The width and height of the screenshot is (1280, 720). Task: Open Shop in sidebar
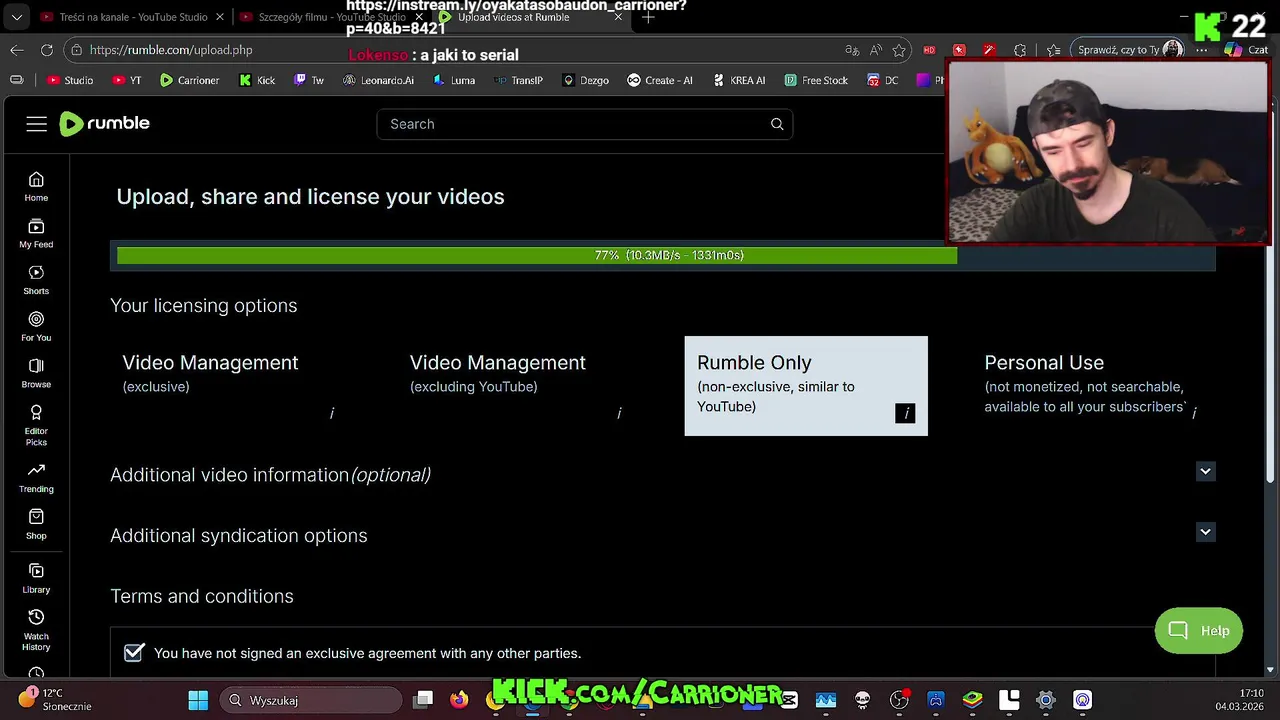pyautogui.click(x=36, y=524)
